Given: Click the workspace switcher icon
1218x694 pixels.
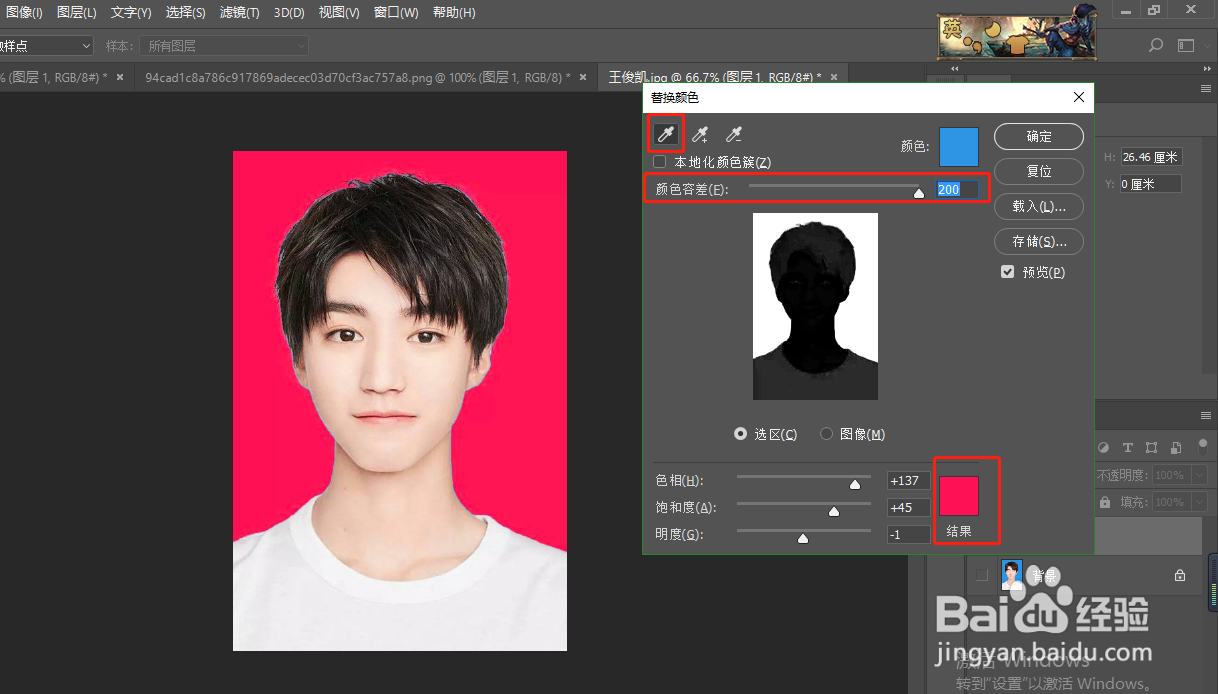Looking at the screenshot, I should tap(1186, 45).
